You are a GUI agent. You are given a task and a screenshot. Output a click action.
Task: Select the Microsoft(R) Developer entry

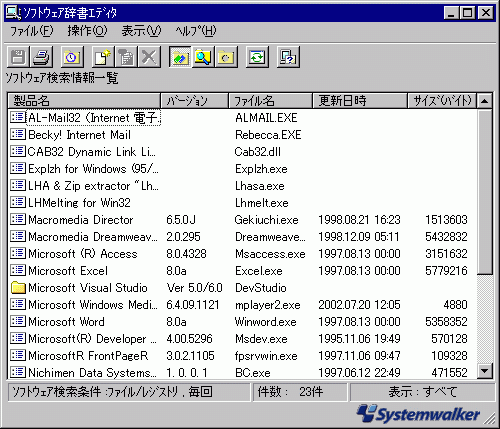coord(92,339)
